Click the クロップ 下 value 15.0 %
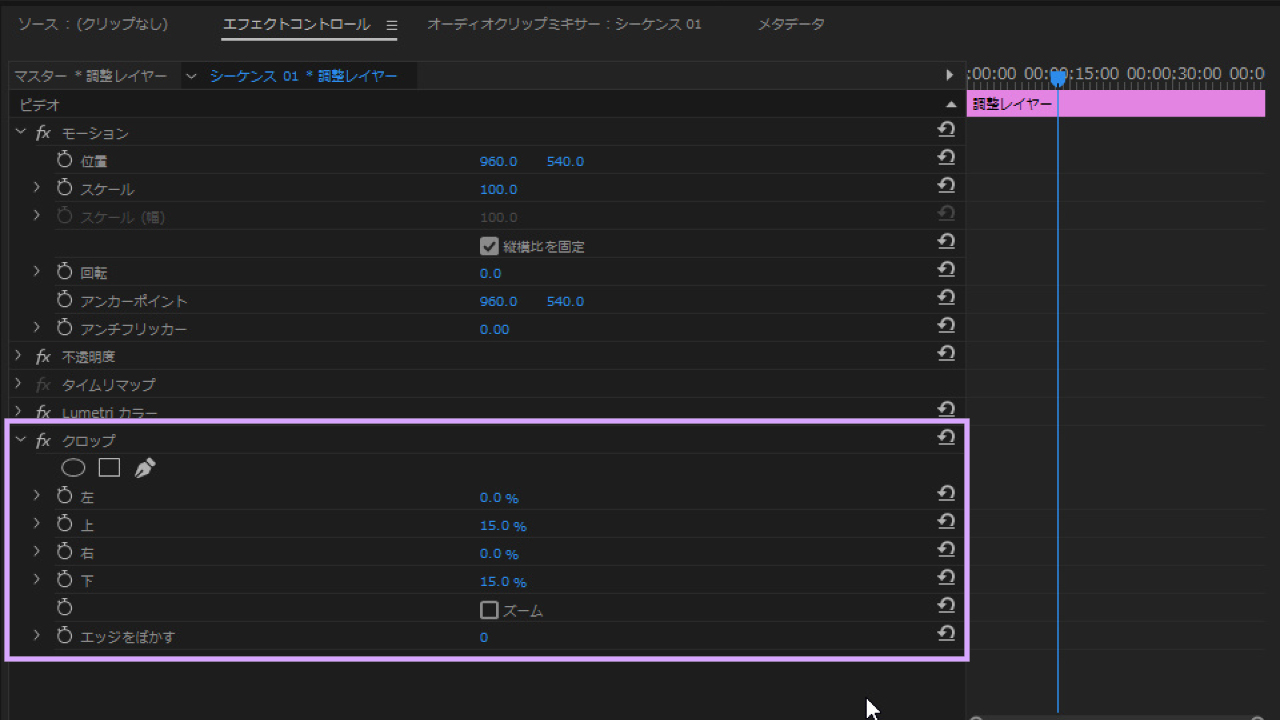Screen dimensions: 1280x720 (x=503, y=581)
